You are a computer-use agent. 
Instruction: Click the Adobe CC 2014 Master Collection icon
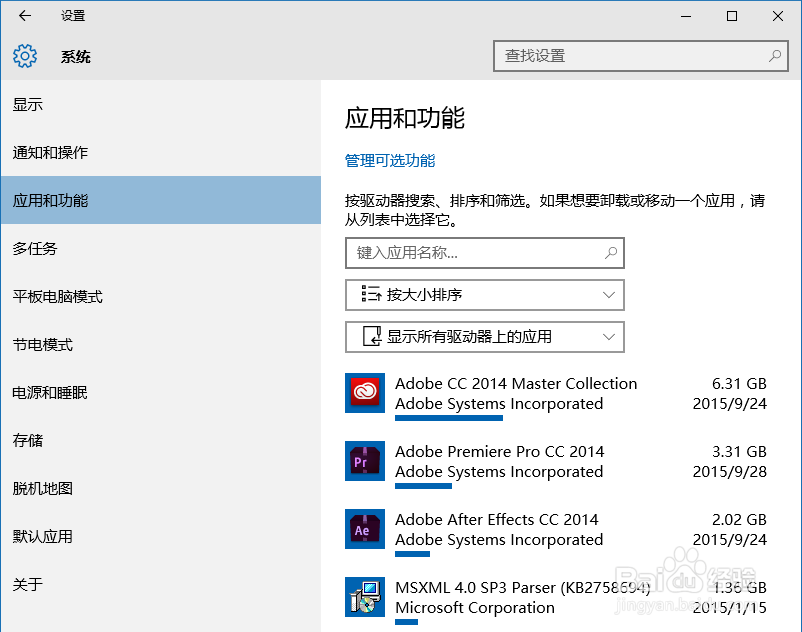365,393
